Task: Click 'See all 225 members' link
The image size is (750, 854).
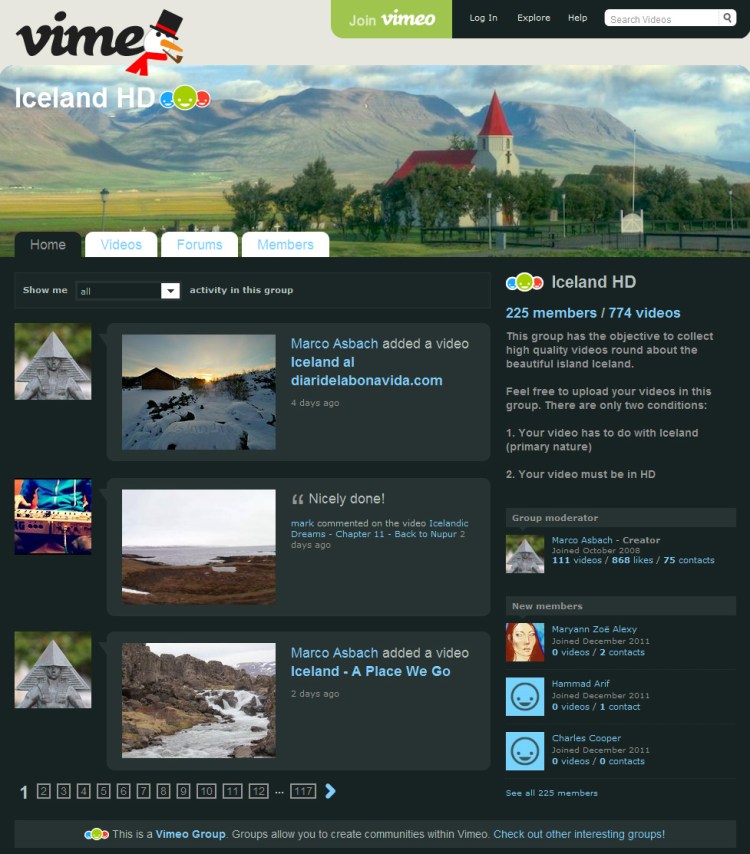Action: pos(552,793)
